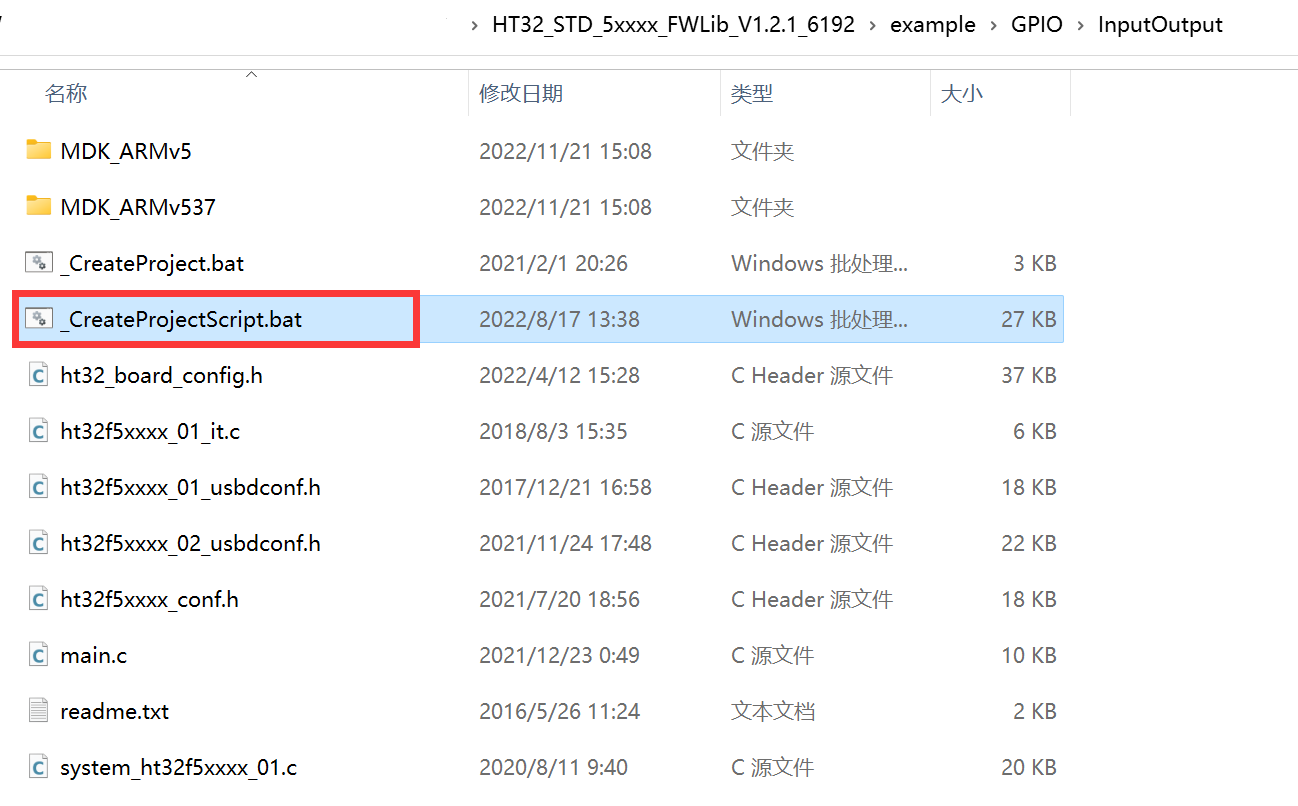
Task: Click the main.c source file icon
Action: point(38,655)
